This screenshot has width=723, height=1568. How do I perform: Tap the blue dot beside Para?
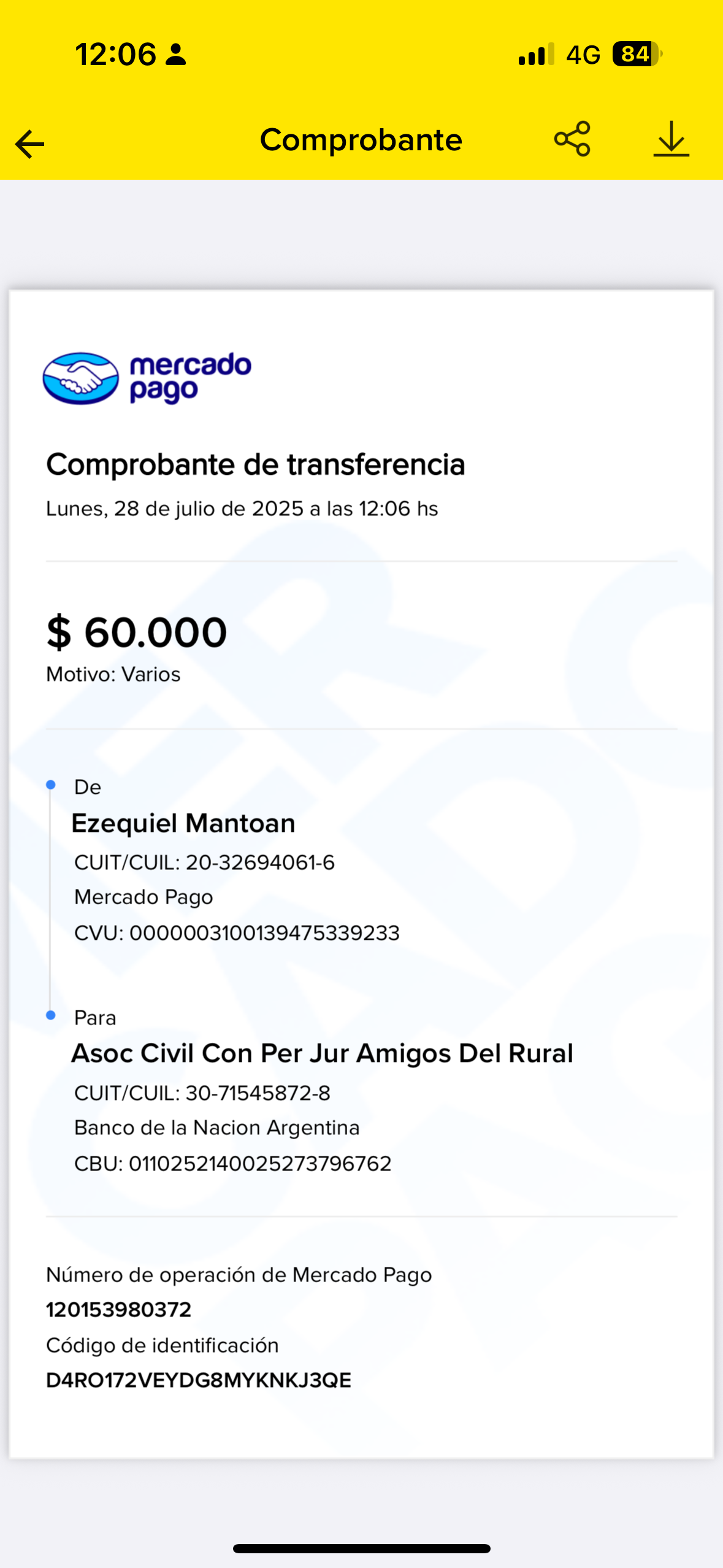(x=51, y=1015)
